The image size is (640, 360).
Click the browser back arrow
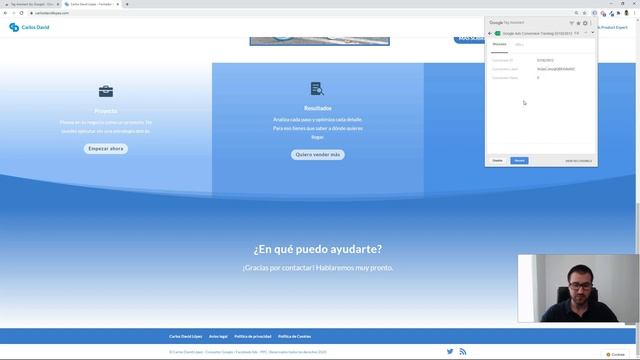pos(5,13)
